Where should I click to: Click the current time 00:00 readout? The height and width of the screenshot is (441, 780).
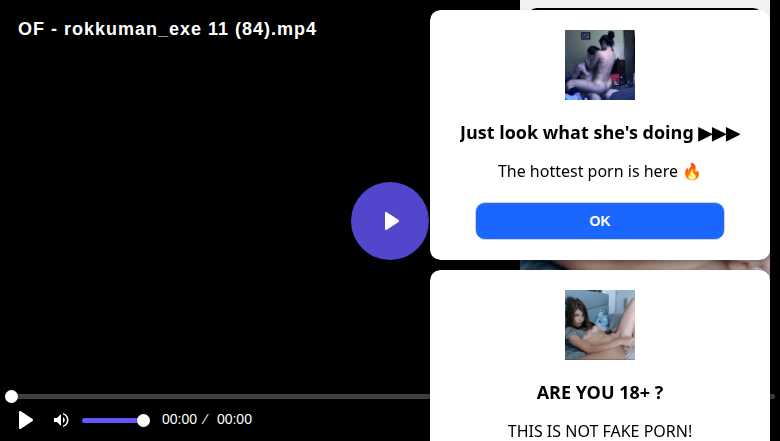[179, 419]
